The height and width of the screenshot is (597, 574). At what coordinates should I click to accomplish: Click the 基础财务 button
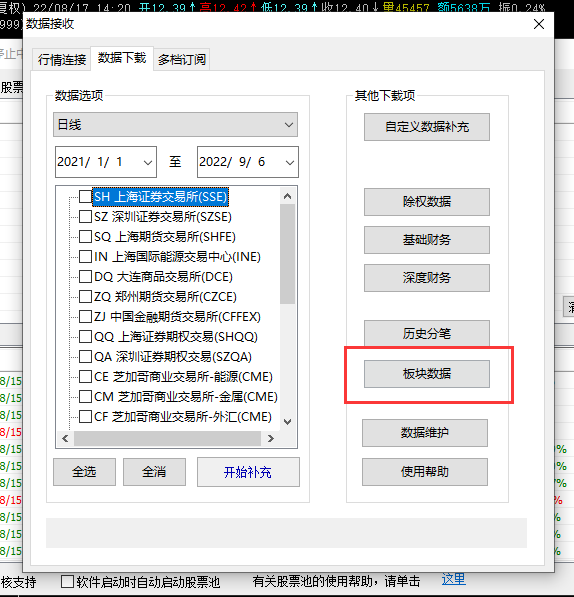coord(427,240)
